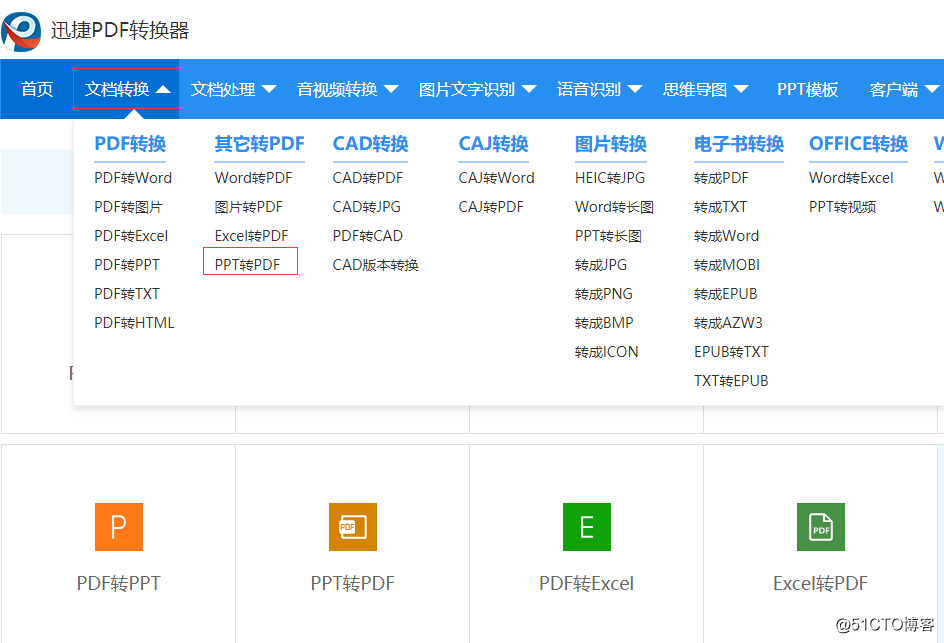This screenshot has width=944, height=643.
Task: Choose PDF转PPT in the PDF转换 column
Action: pos(127,264)
